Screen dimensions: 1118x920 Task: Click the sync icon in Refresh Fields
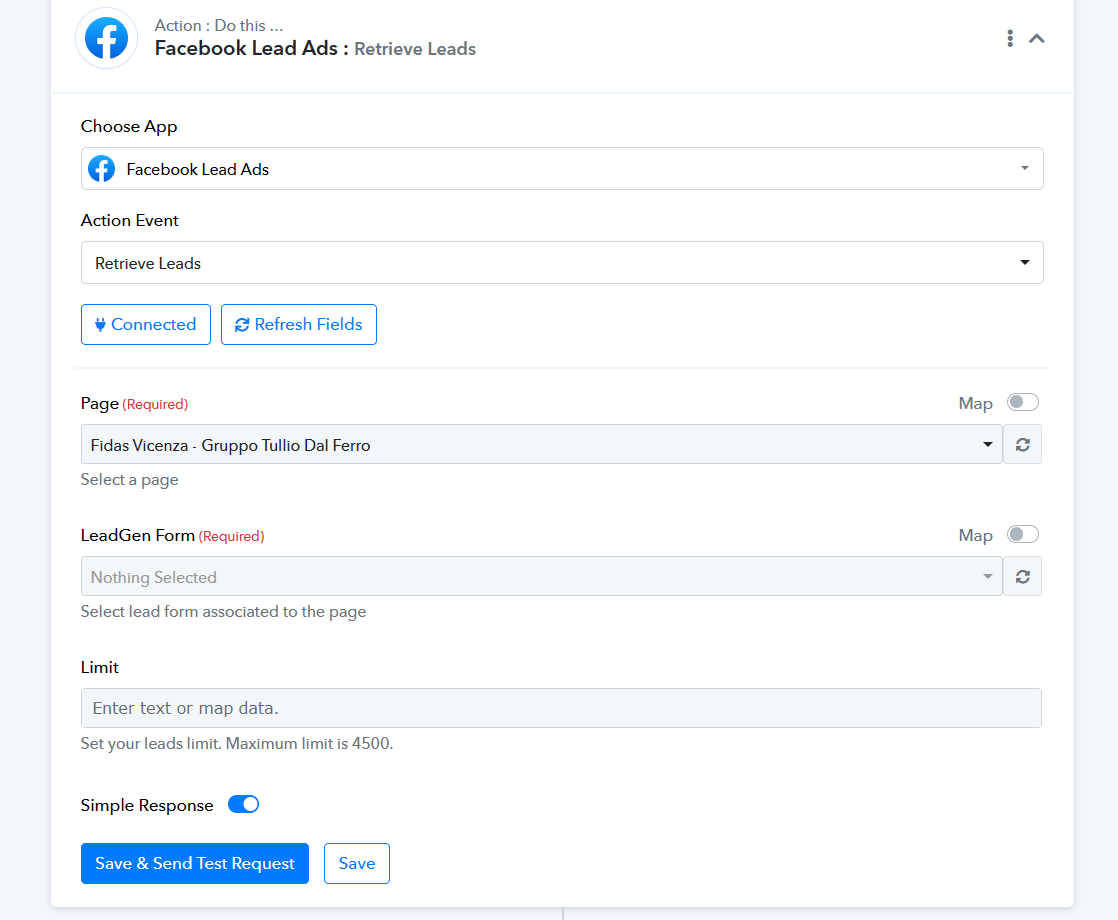pyautogui.click(x=242, y=325)
